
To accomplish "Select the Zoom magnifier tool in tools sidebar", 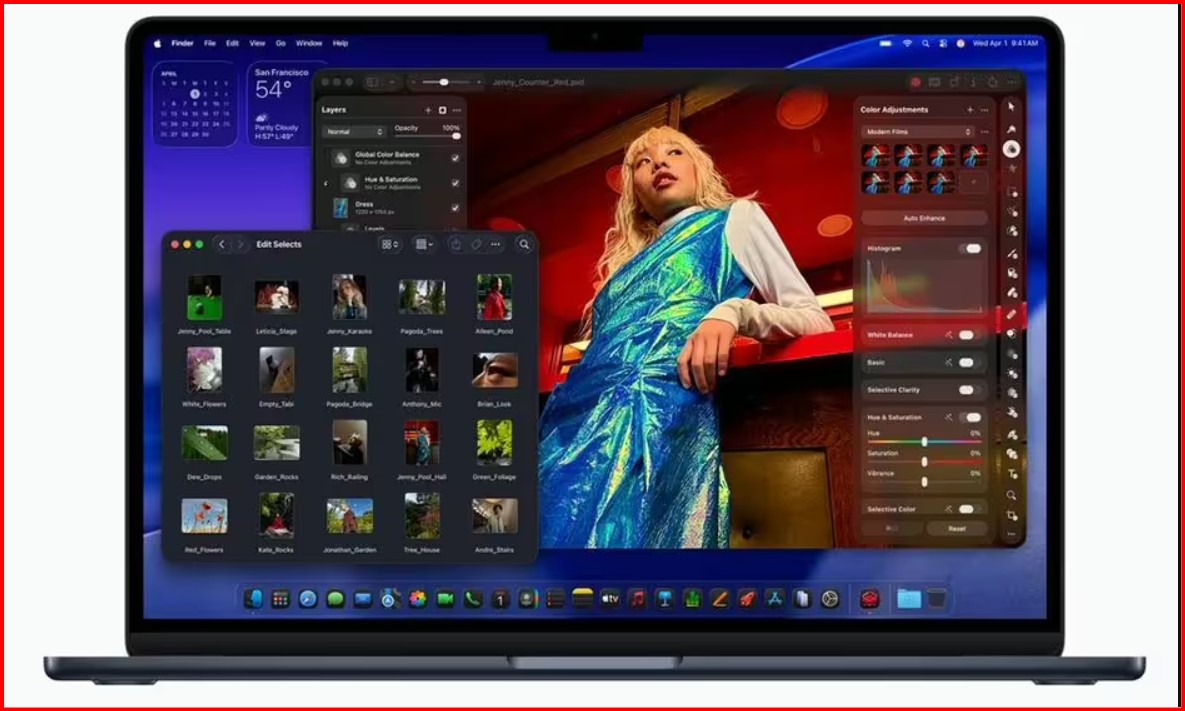I will 1012,495.
